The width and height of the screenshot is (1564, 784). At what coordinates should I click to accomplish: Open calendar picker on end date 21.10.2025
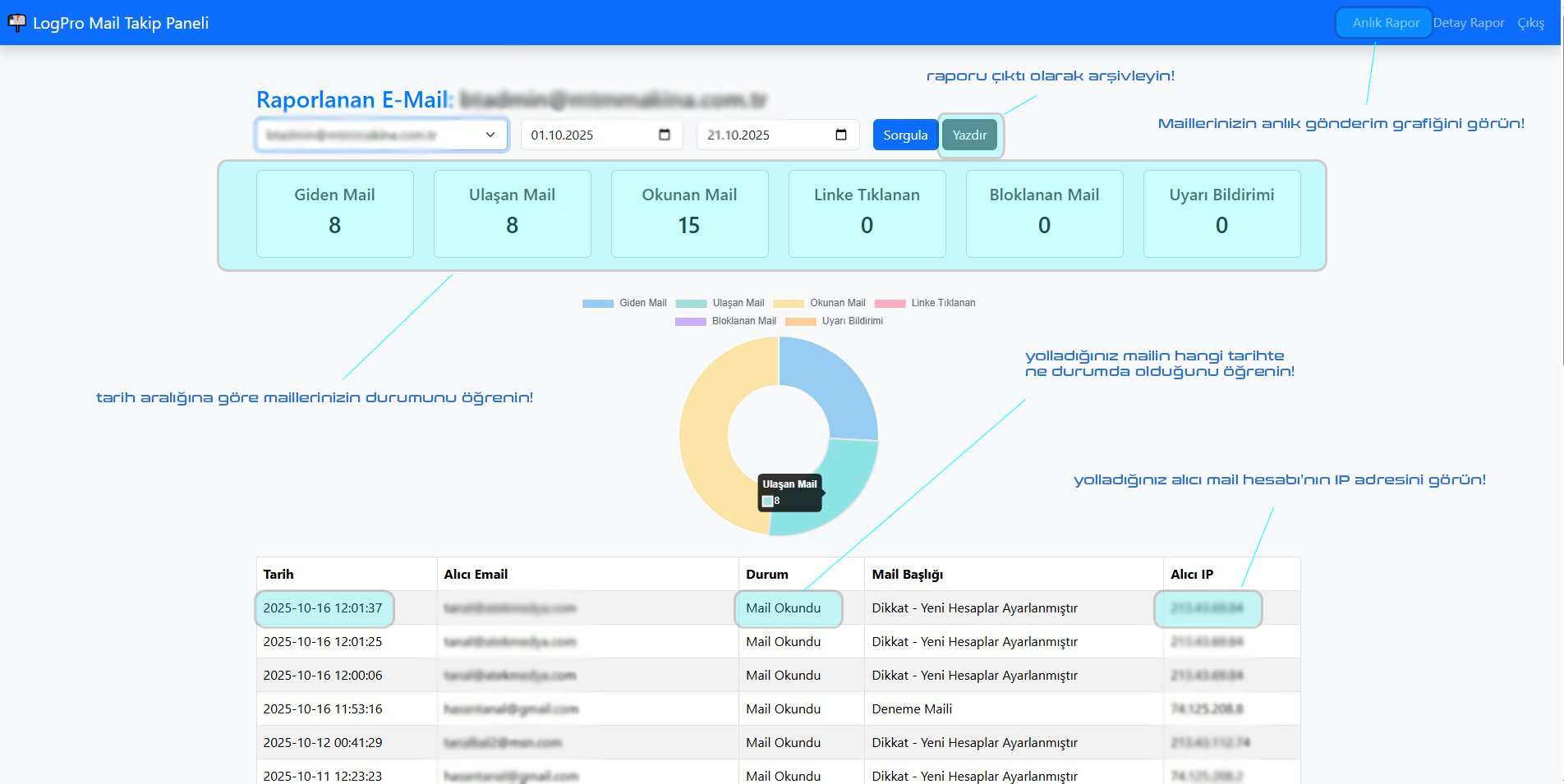coord(840,135)
